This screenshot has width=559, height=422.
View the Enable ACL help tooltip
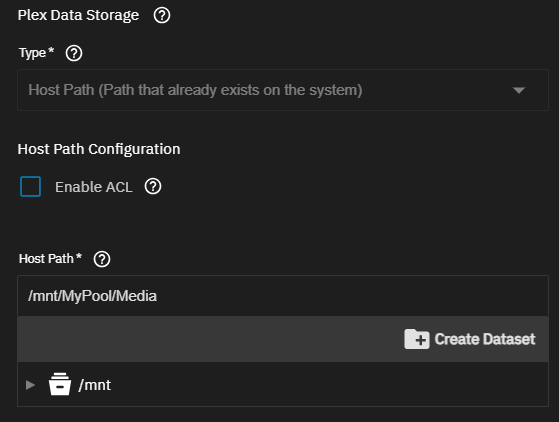153,186
